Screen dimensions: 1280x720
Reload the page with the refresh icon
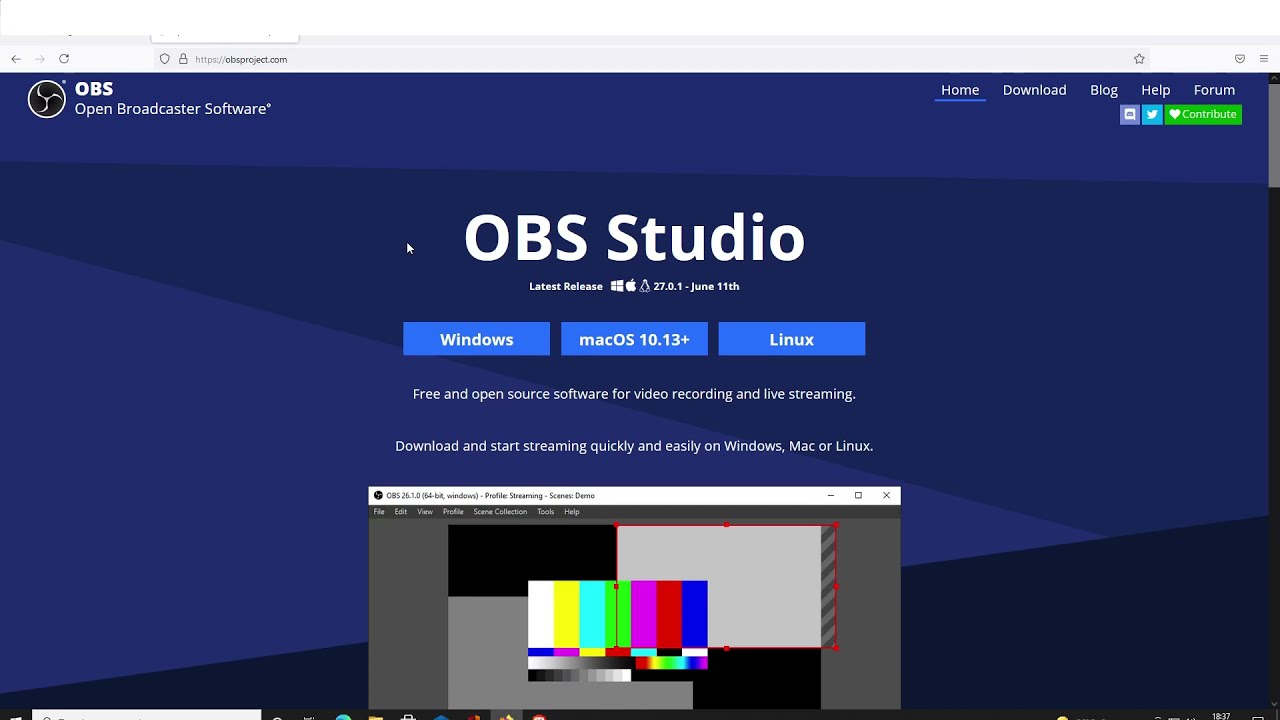tap(64, 59)
